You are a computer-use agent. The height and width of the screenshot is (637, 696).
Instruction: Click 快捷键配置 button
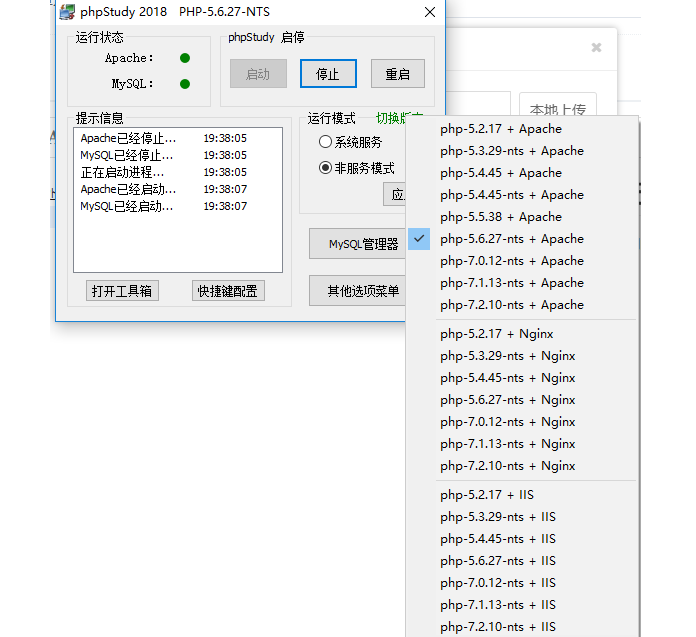click(228, 291)
